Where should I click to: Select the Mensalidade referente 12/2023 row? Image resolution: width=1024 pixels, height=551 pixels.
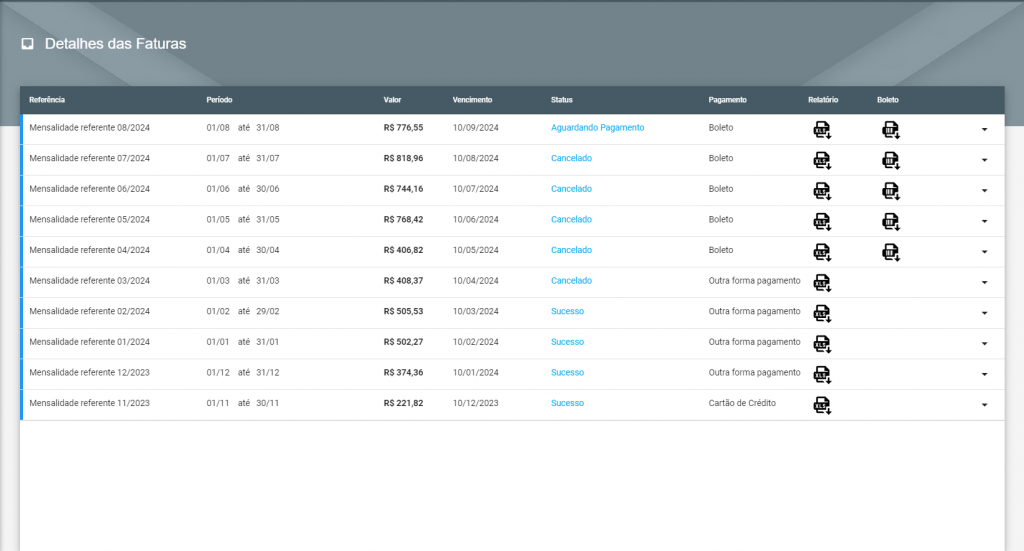click(x=513, y=374)
